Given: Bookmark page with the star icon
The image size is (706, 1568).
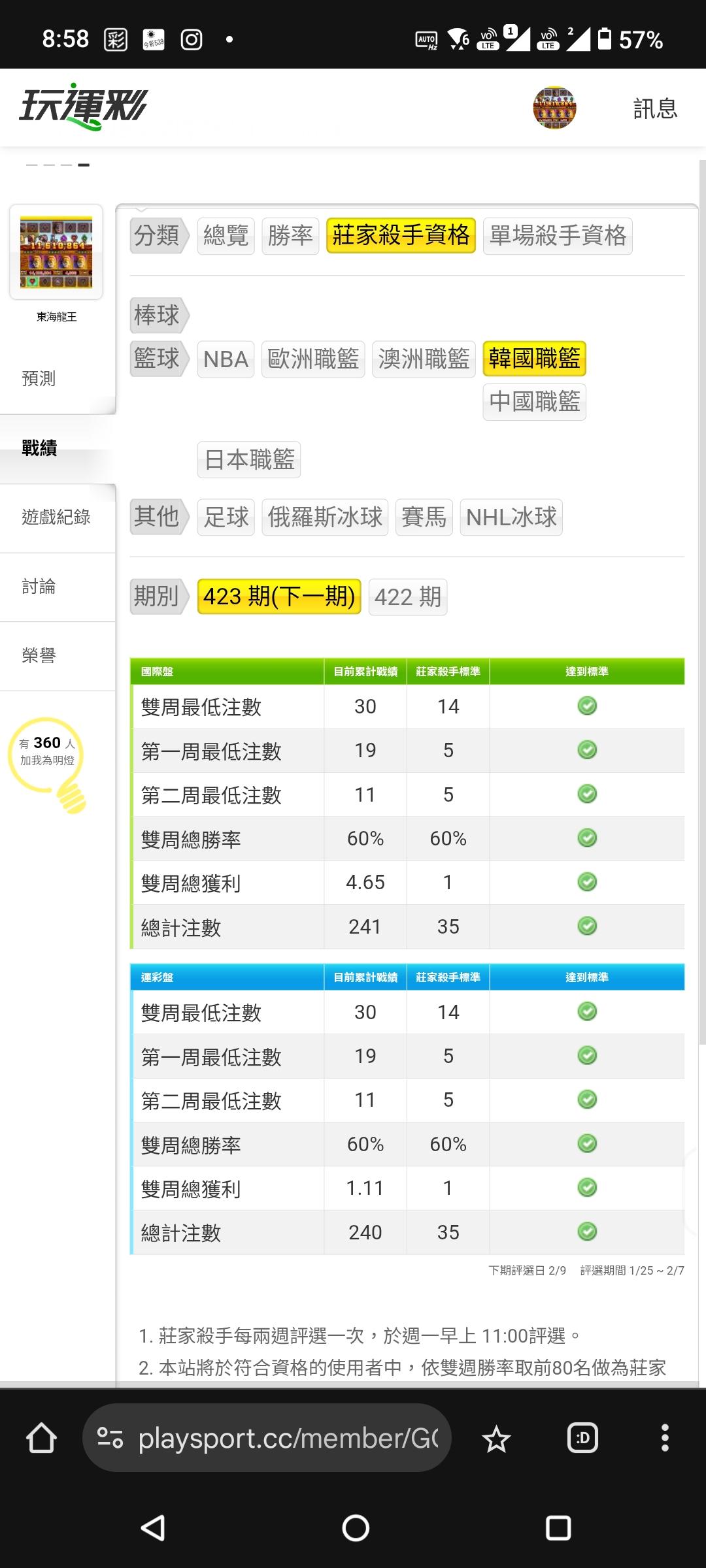Looking at the screenshot, I should point(496,1438).
